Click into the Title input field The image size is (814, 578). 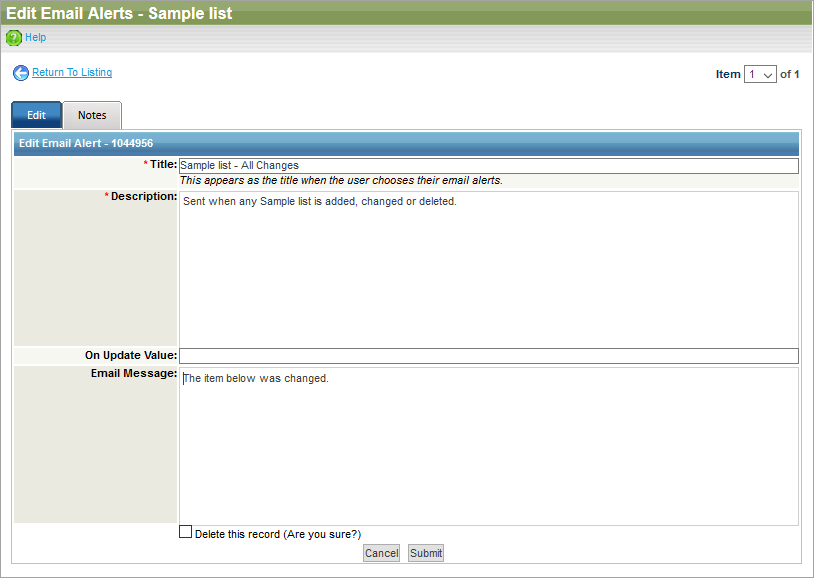click(x=489, y=166)
